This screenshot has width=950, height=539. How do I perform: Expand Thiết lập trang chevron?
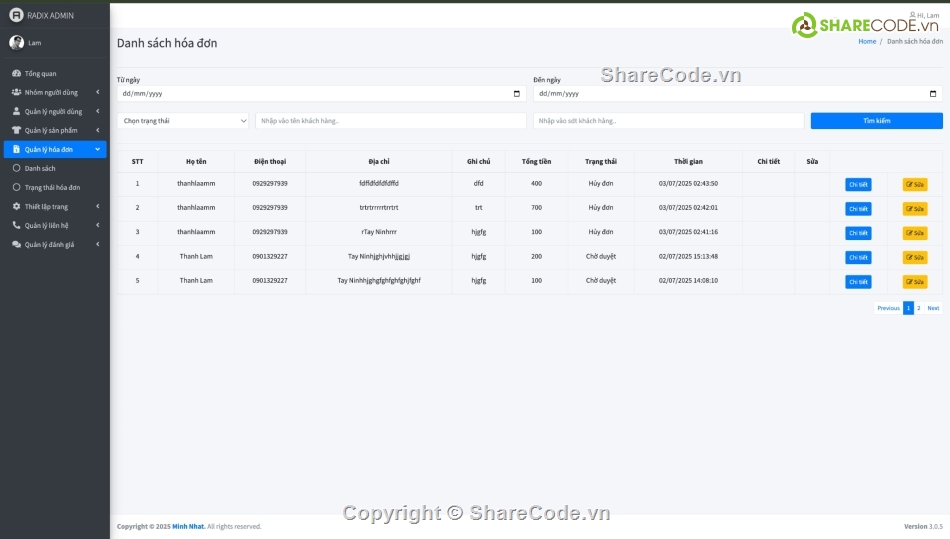(x=98, y=207)
